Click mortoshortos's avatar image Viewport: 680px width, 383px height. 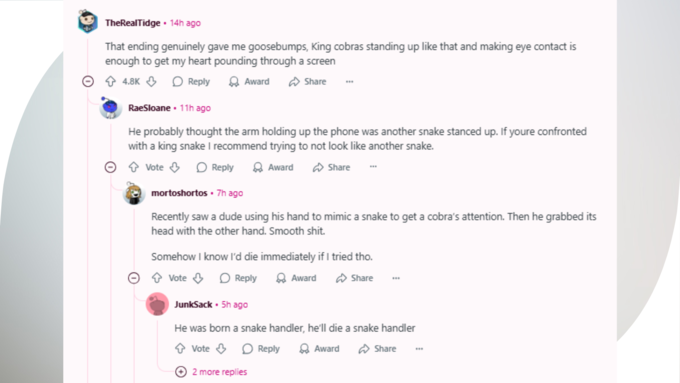click(x=134, y=193)
